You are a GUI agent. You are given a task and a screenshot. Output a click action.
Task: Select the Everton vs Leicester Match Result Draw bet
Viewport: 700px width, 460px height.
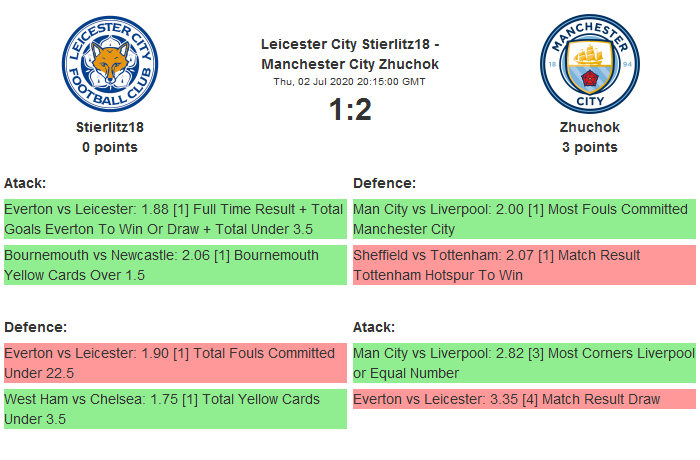pyautogui.click(x=523, y=399)
